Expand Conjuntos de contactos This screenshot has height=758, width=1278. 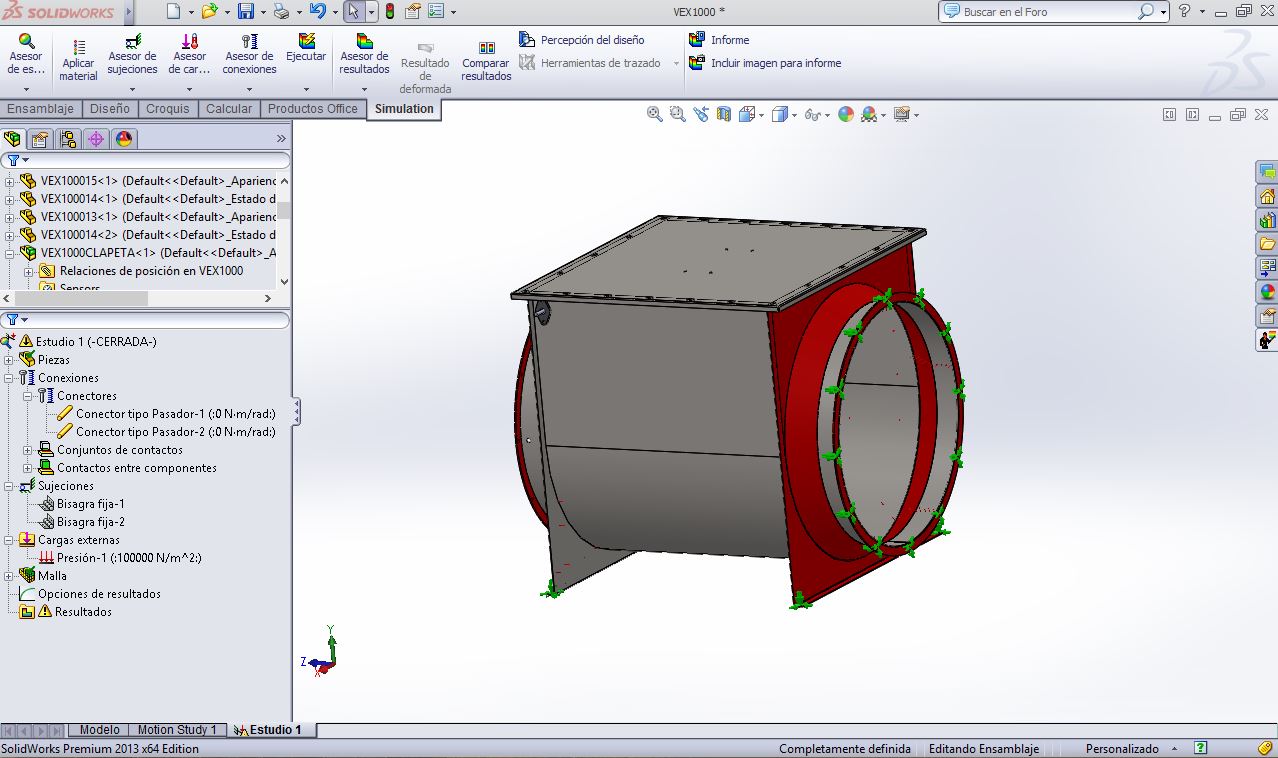pyautogui.click(x=28, y=450)
